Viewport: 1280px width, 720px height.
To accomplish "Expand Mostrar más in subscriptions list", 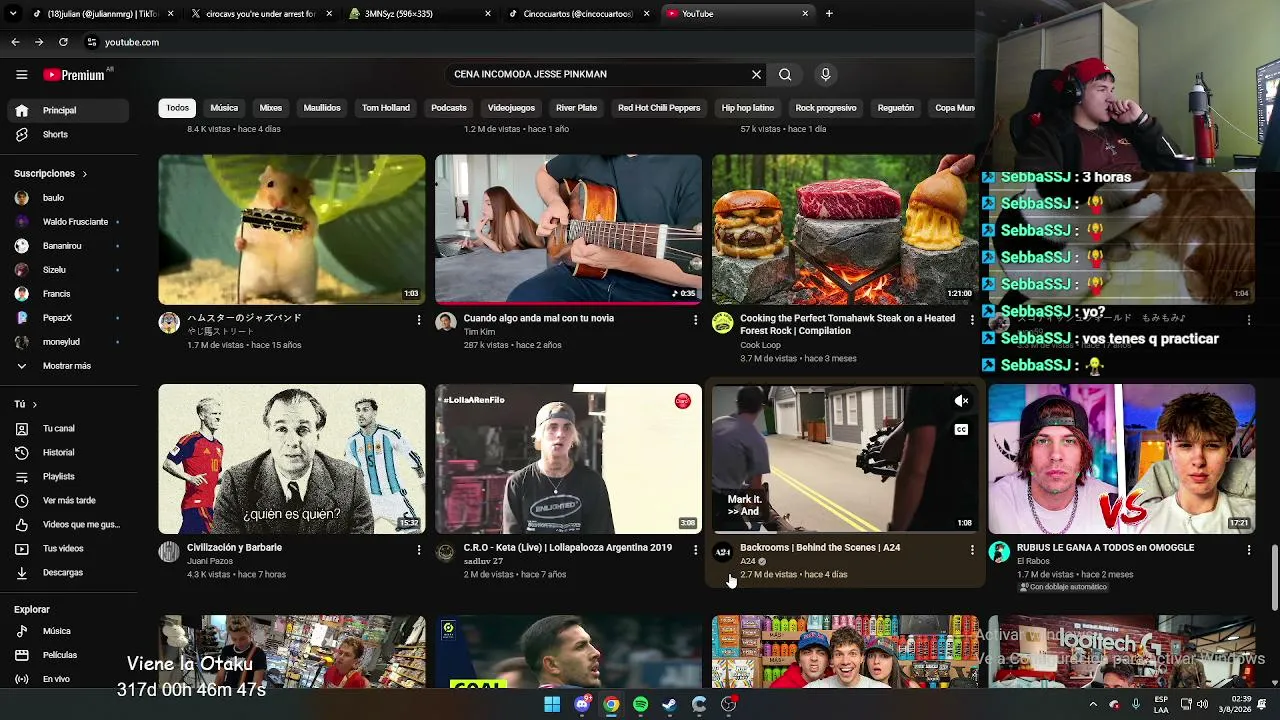I will [x=68, y=366].
